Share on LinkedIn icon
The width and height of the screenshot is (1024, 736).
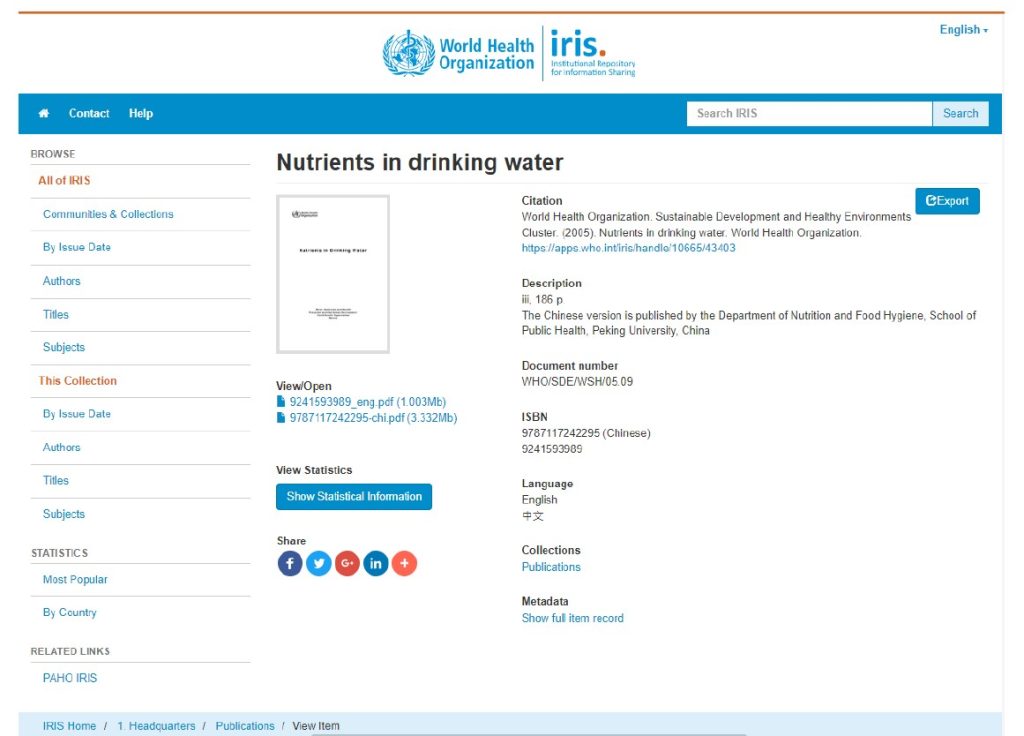376,563
